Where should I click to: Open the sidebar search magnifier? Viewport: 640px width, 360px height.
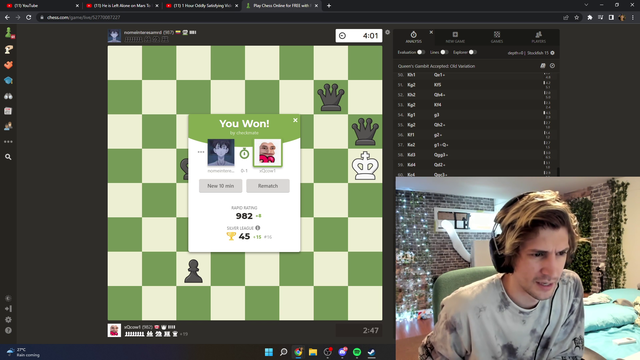click(x=8, y=157)
